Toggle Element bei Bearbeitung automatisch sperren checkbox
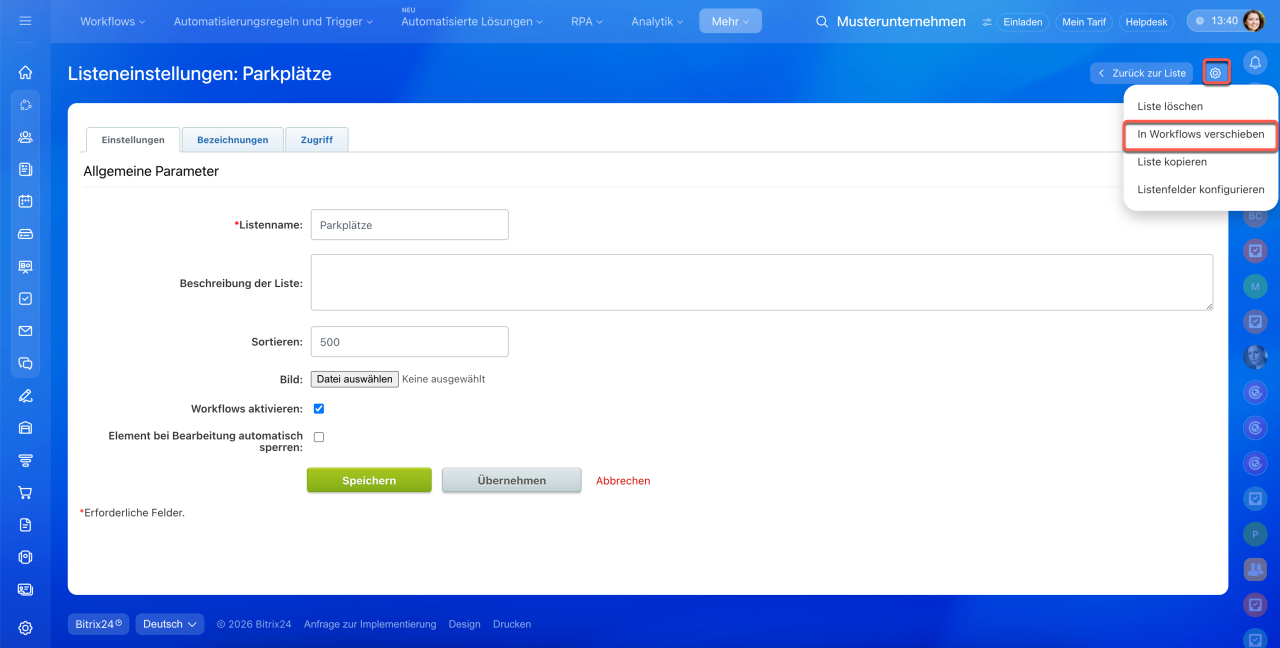Viewport: 1280px width, 648px height. [x=319, y=437]
